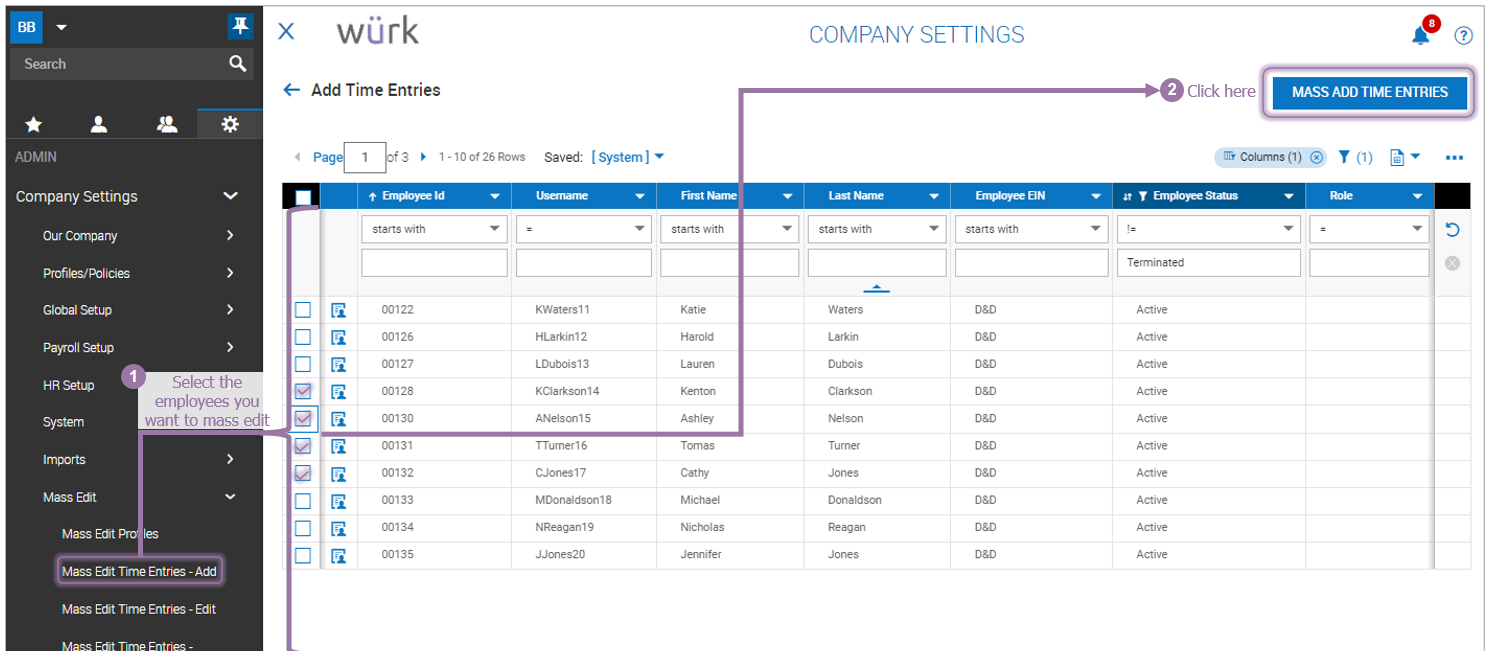
Task: Toggle the select-all header checkbox
Action: (x=303, y=197)
